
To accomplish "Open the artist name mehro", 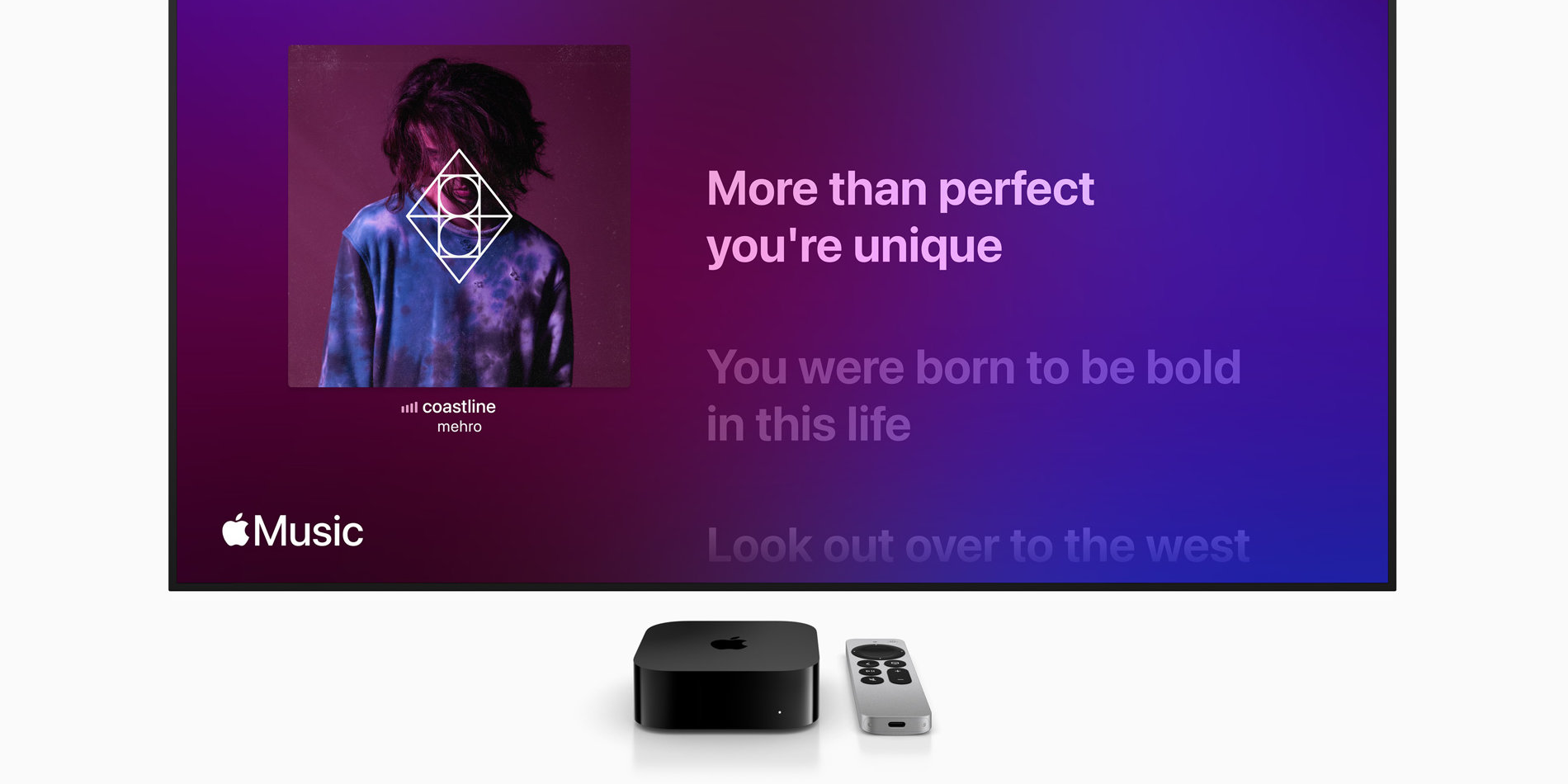I will pyautogui.click(x=460, y=427).
